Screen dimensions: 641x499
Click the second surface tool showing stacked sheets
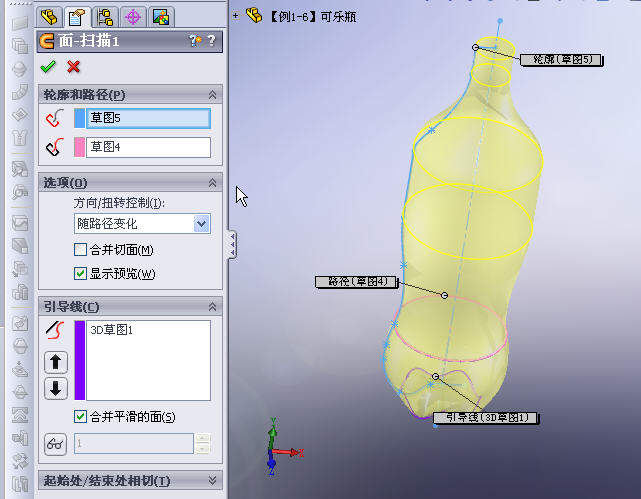pos(20,45)
